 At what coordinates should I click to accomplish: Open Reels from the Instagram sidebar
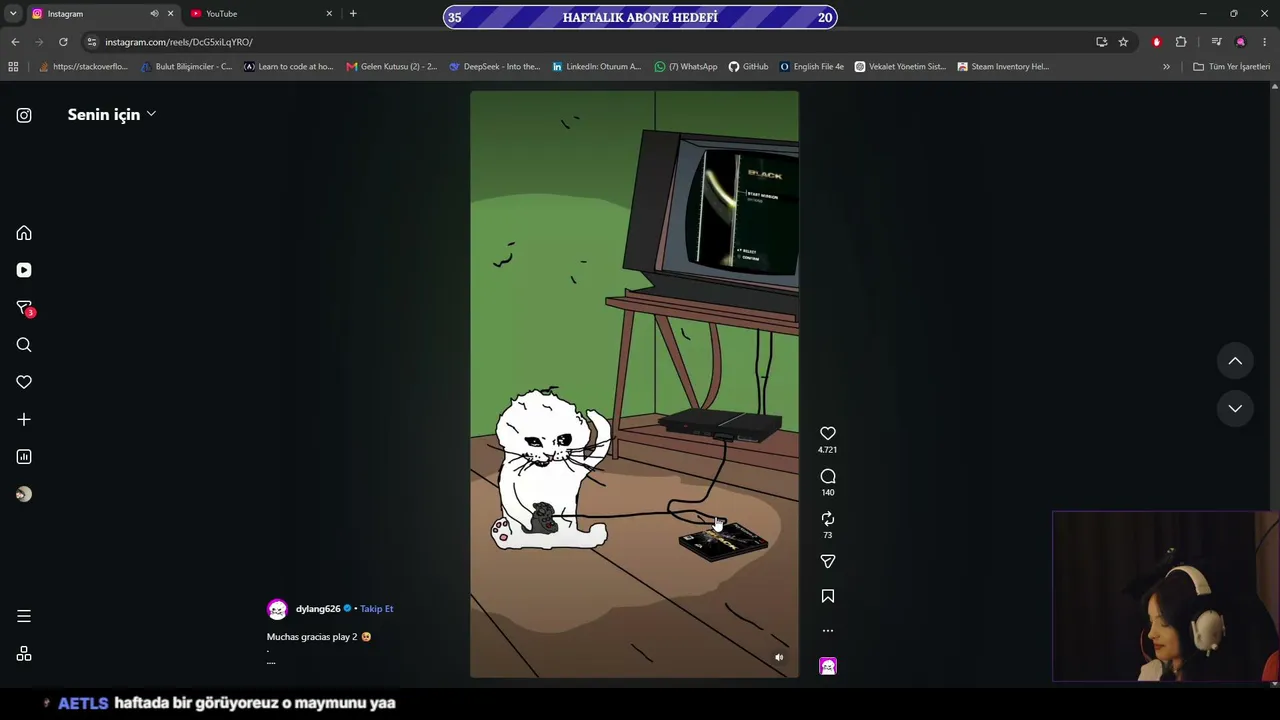(x=24, y=270)
